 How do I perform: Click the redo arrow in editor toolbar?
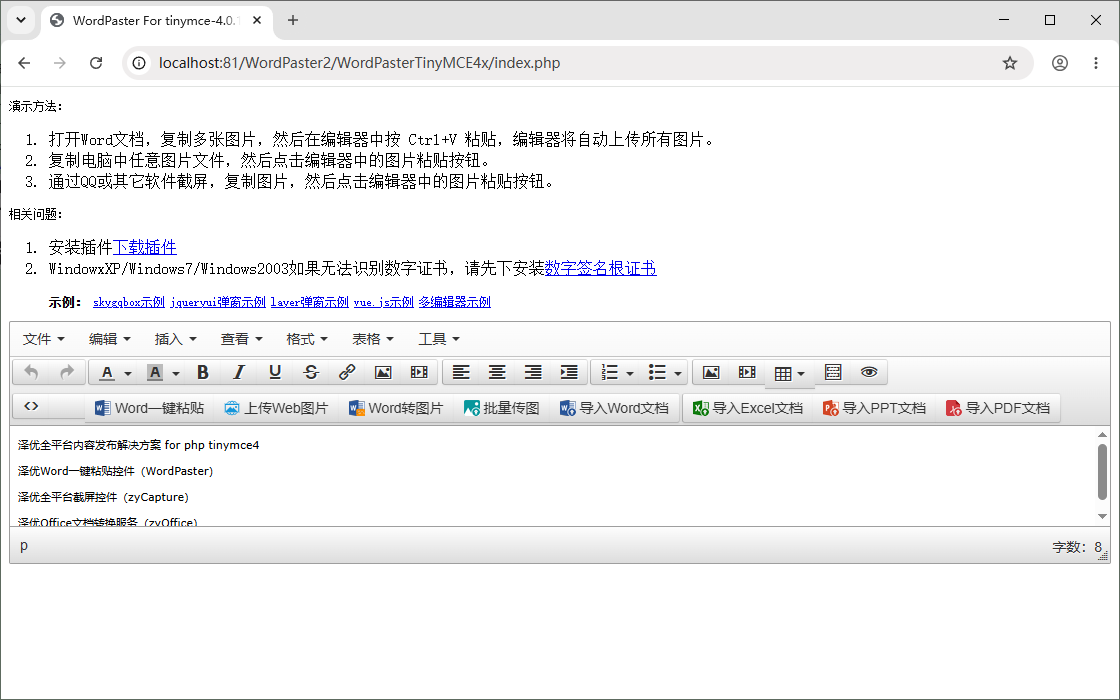[66, 372]
